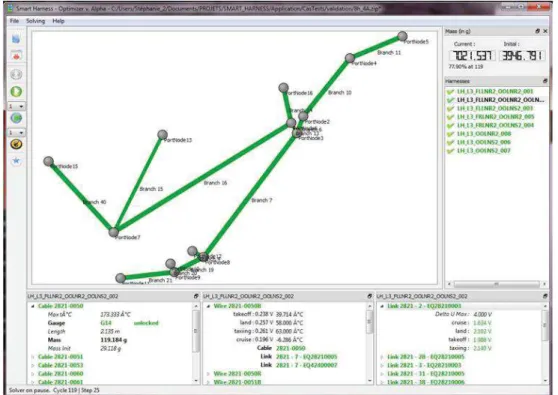The height and width of the screenshot is (395, 558).
Task: Open the Solving menu
Action: click(36, 21)
